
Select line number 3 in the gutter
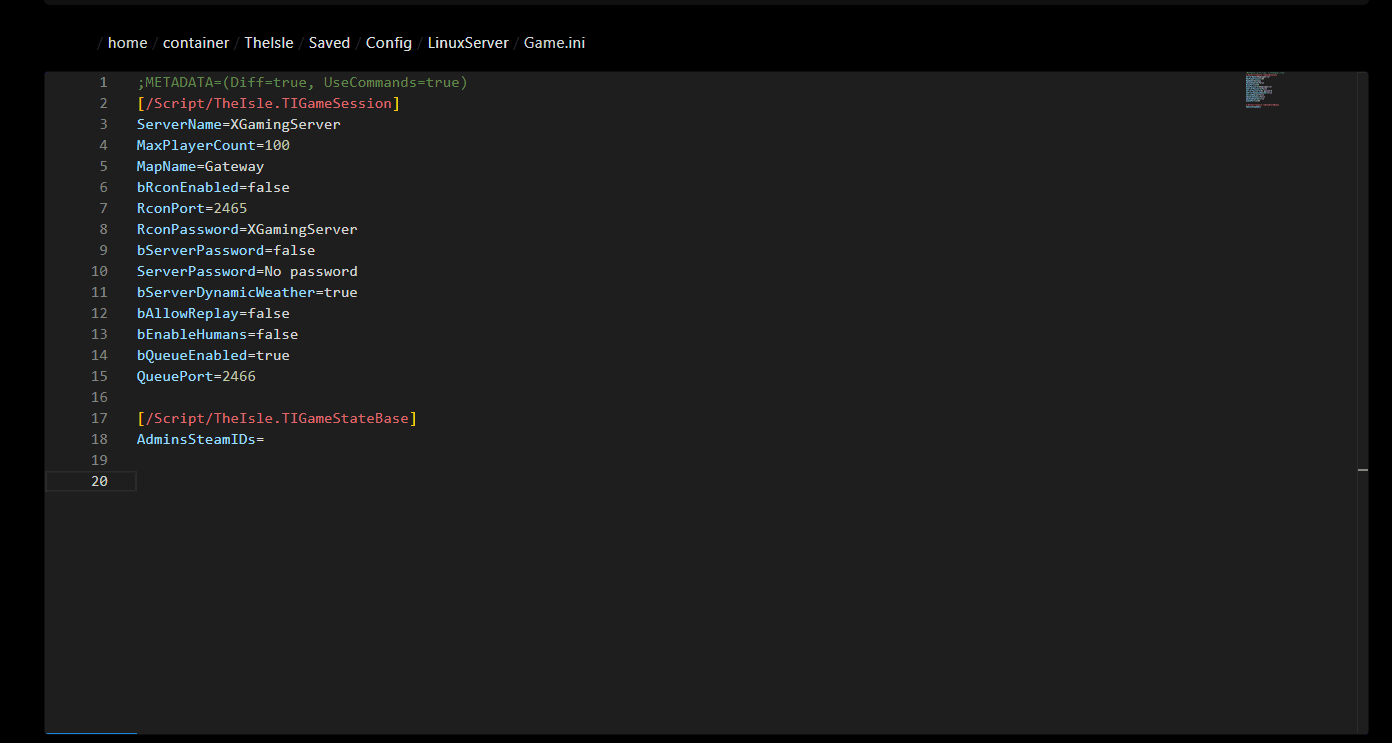(103, 124)
